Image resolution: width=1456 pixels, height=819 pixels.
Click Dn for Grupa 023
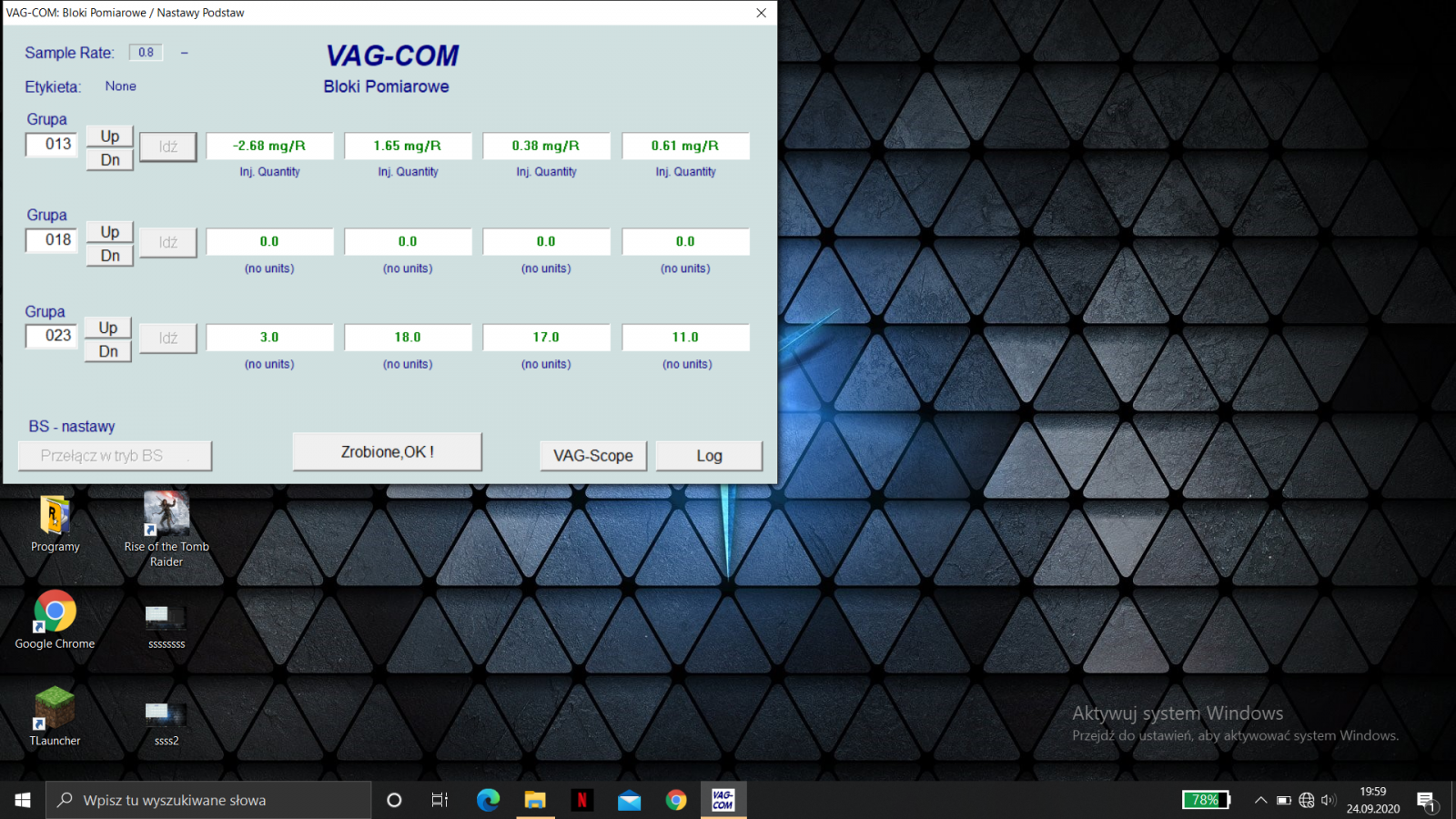tap(108, 351)
